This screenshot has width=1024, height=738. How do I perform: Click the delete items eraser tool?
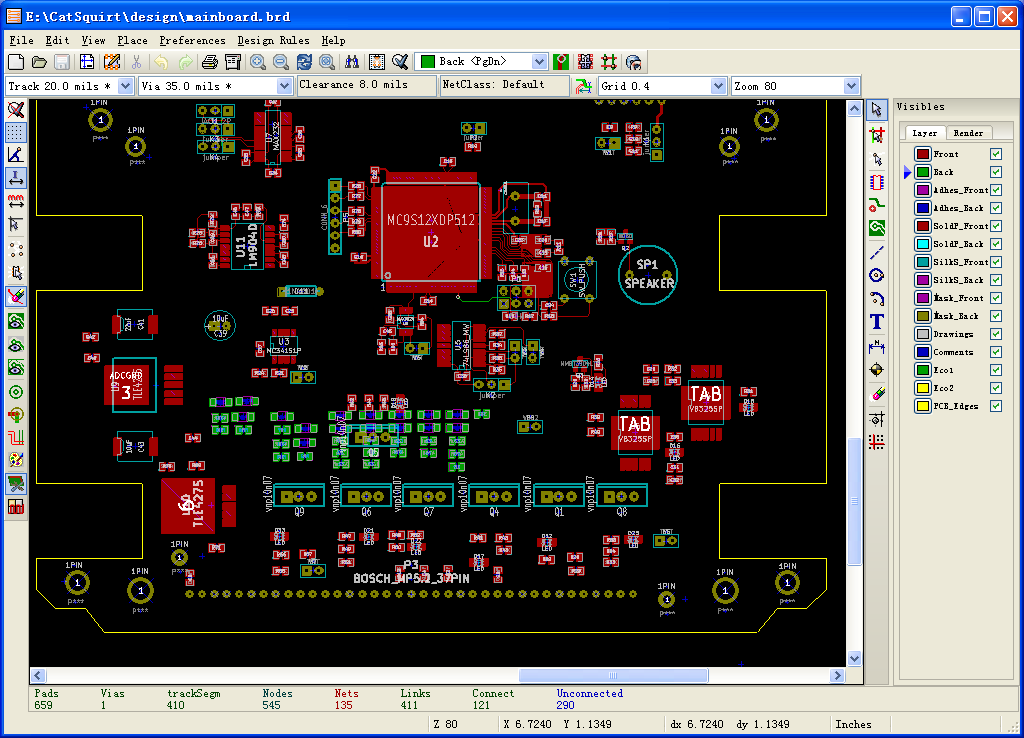tap(877, 394)
